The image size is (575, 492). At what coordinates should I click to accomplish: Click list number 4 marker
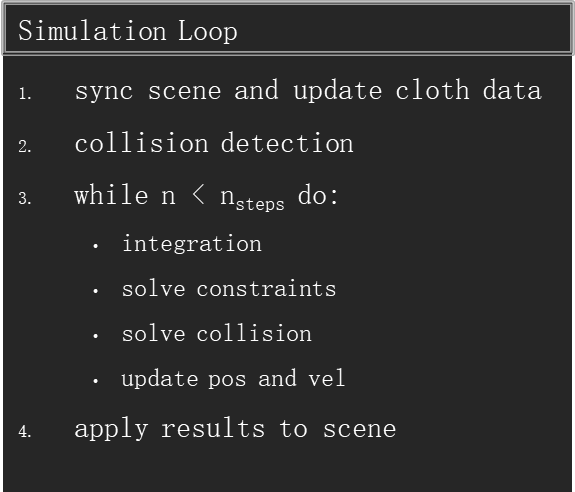[25, 432]
